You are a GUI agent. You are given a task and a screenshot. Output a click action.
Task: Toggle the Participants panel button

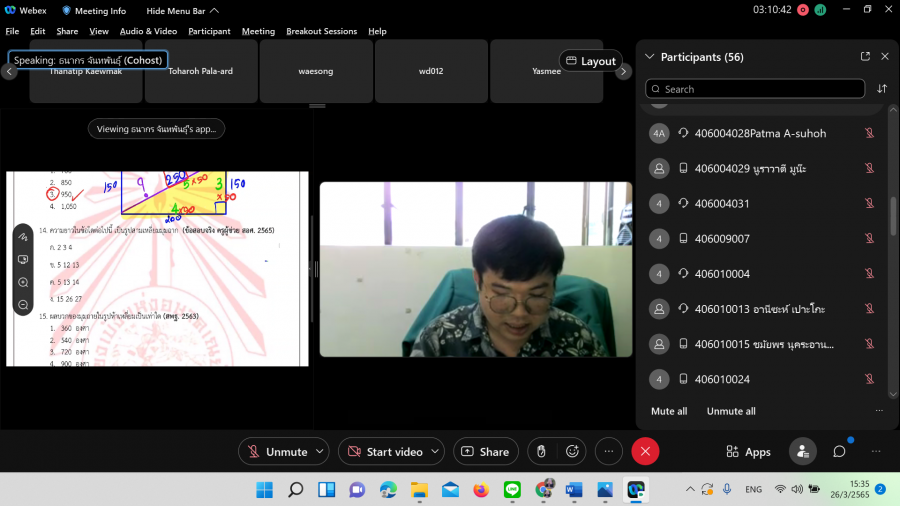pos(802,452)
